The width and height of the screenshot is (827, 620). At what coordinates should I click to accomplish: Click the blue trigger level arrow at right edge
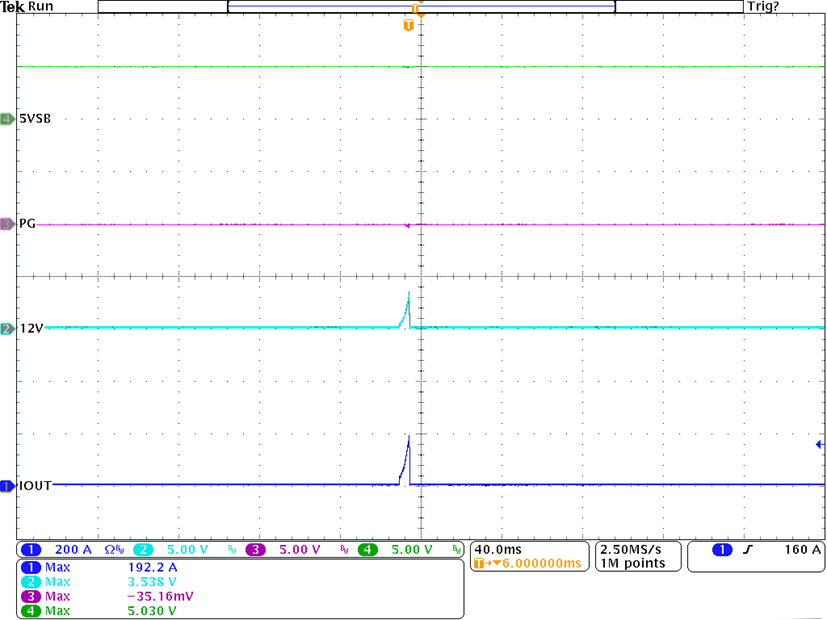[820, 444]
